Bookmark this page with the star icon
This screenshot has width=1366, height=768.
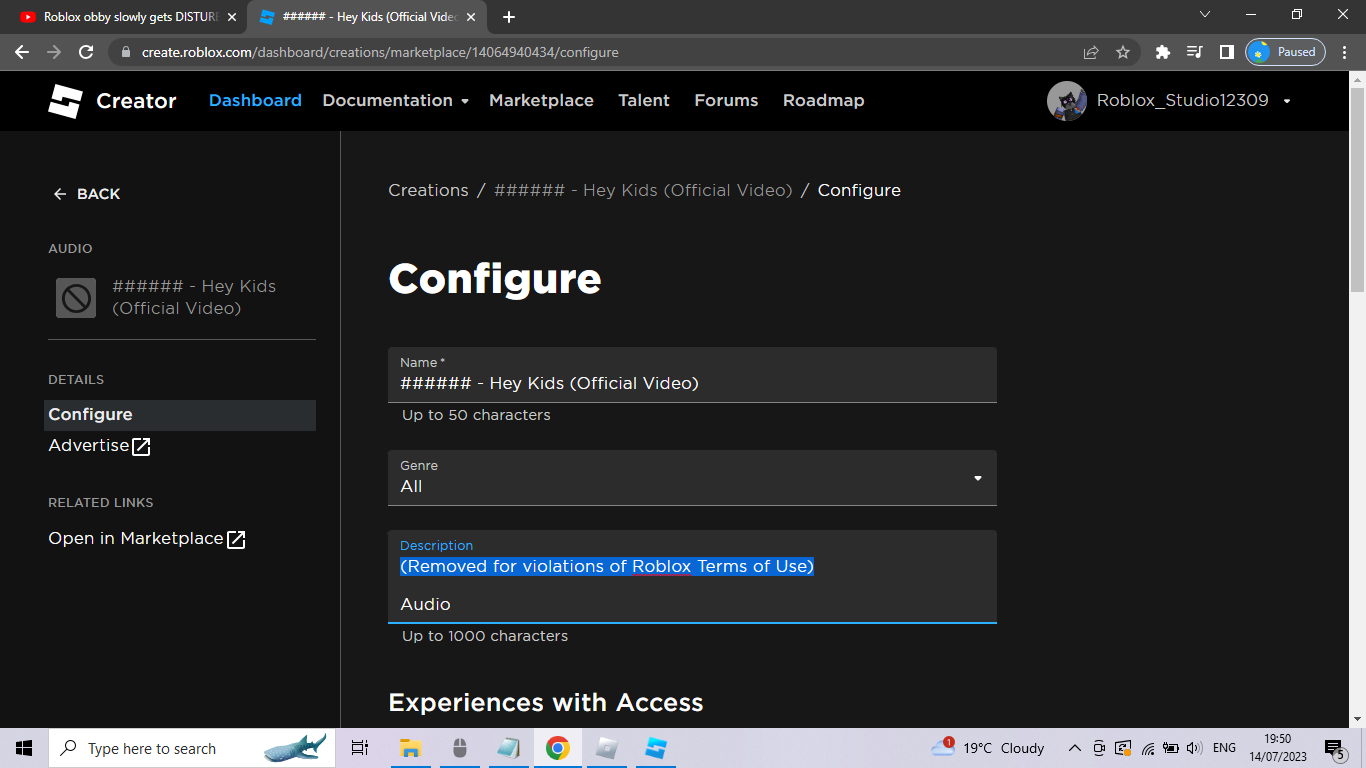tap(1123, 52)
